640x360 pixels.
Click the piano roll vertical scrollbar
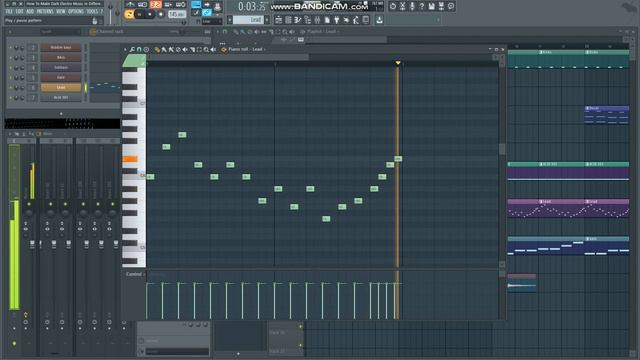coord(502,149)
